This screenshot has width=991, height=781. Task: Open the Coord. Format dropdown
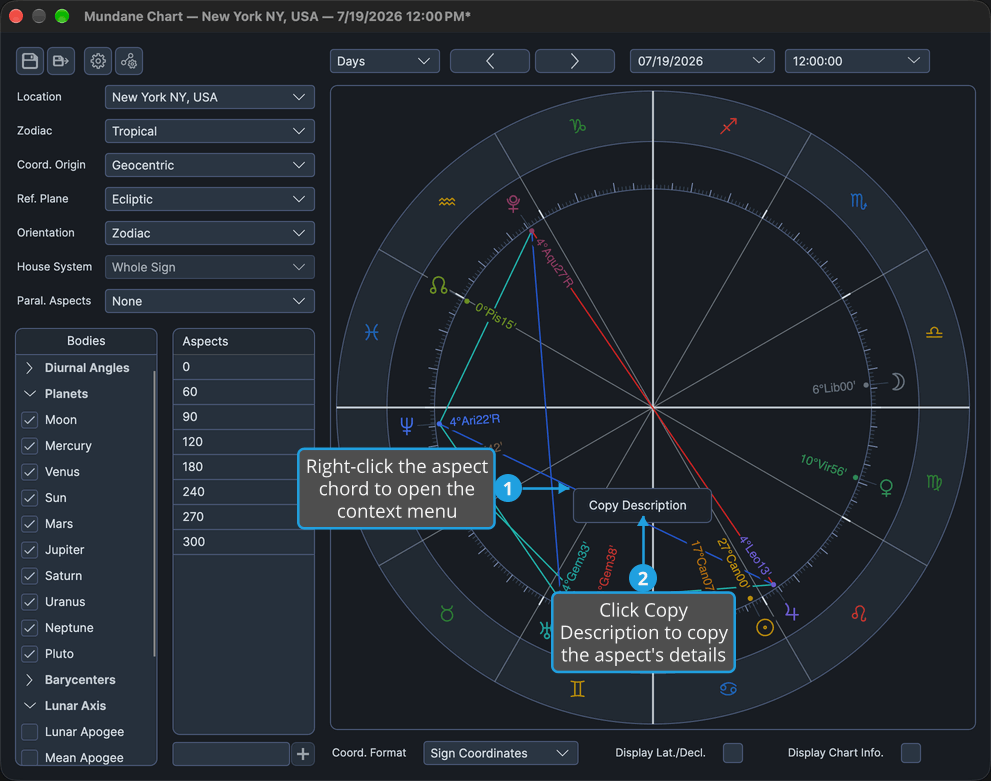click(x=501, y=753)
